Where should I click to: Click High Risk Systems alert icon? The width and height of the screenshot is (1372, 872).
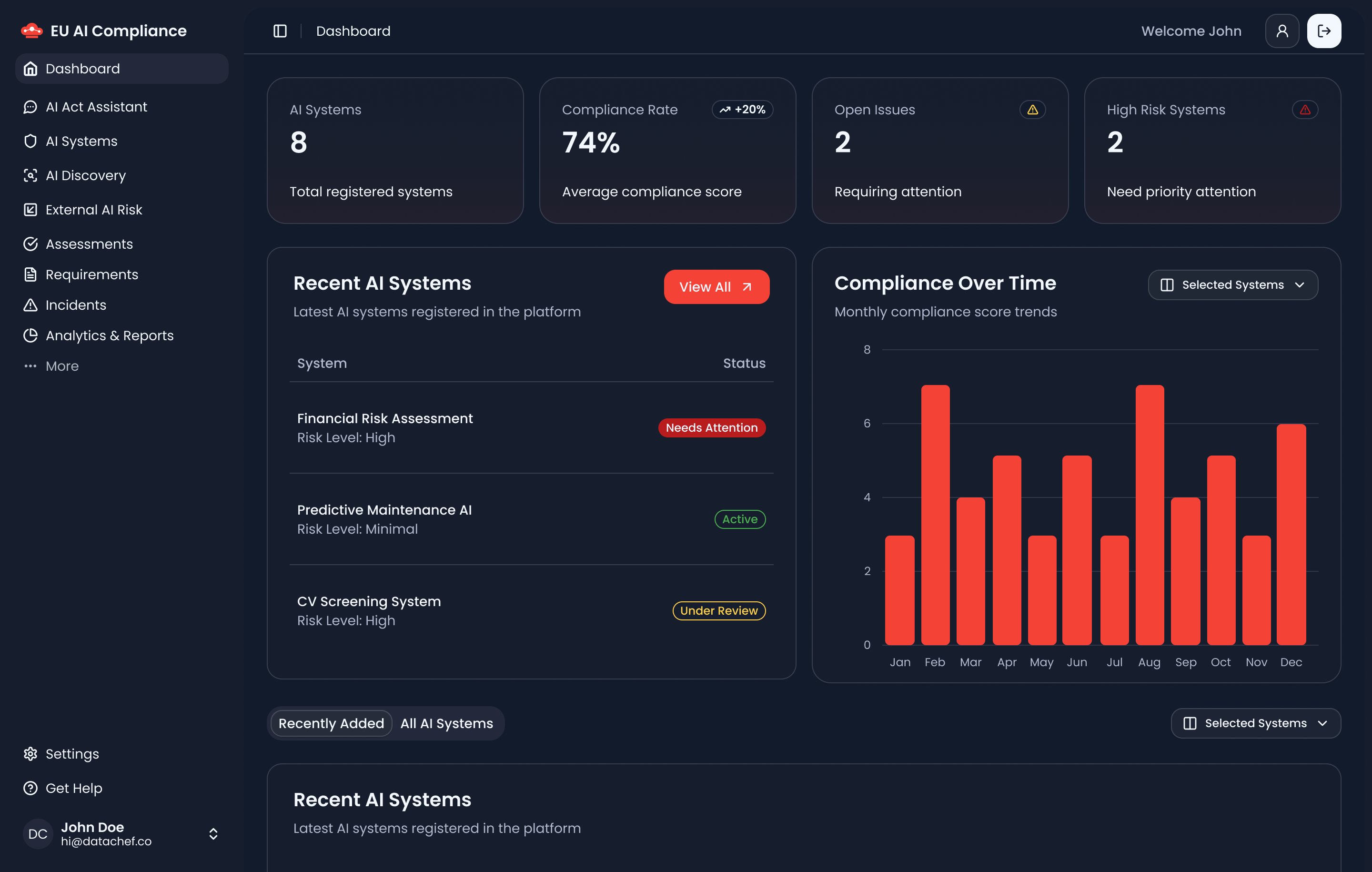[x=1305, y=110]
